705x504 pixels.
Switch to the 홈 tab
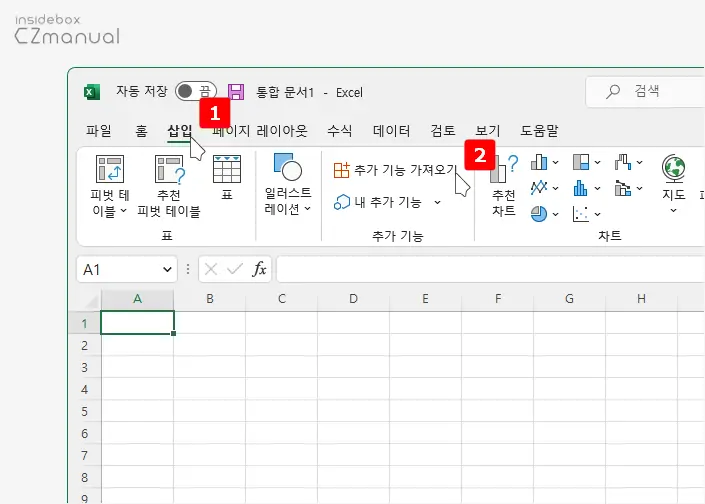pyautogui.click(x=141, y=131)
